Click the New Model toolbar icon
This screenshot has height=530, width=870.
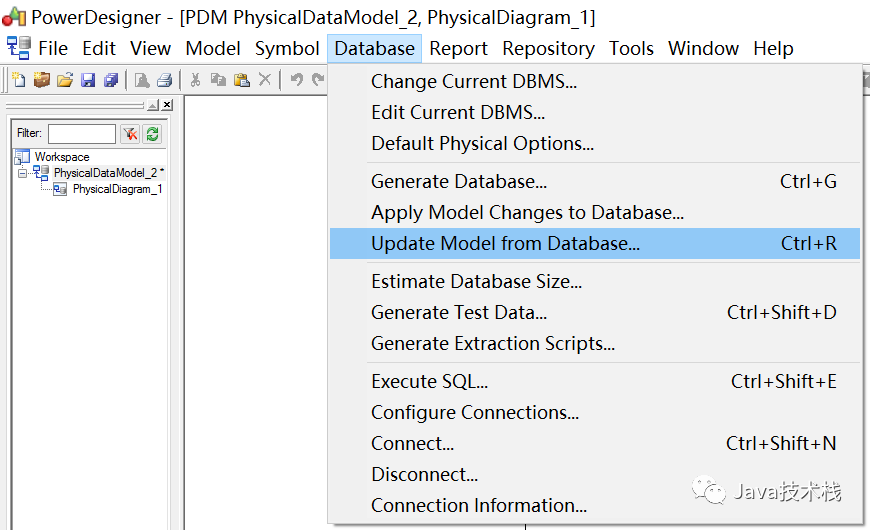pyautogui.click(x=18, y=80)
